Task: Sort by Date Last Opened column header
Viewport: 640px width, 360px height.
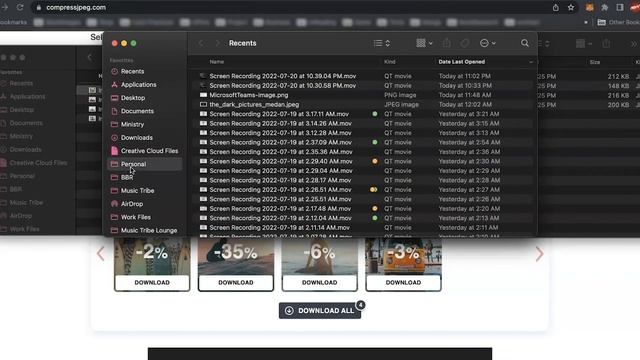Action: coord(462,62)
